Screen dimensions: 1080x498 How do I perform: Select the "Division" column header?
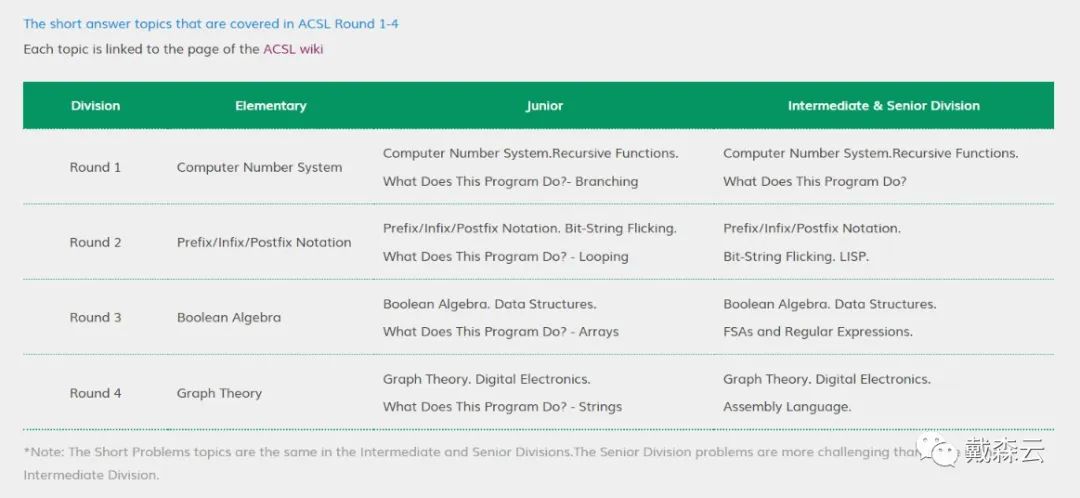pyautogui.click(x=95, y=106)
